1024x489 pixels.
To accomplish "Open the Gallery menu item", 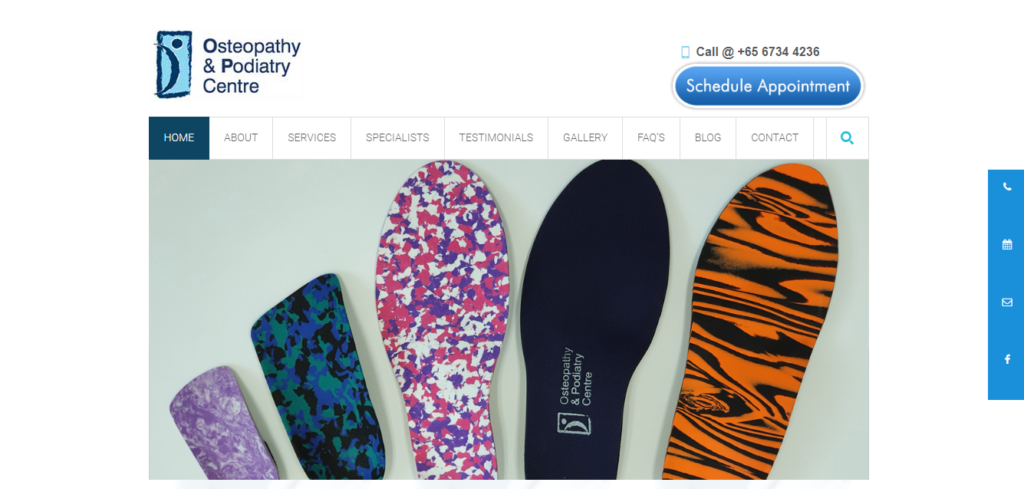I will 585,138.
